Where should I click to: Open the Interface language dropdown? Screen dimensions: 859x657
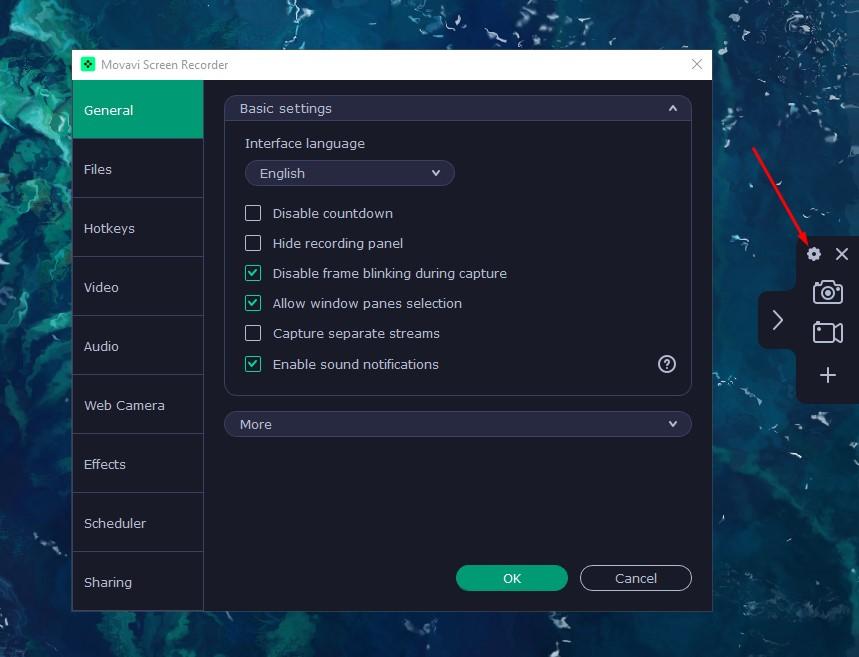point(350,173)
